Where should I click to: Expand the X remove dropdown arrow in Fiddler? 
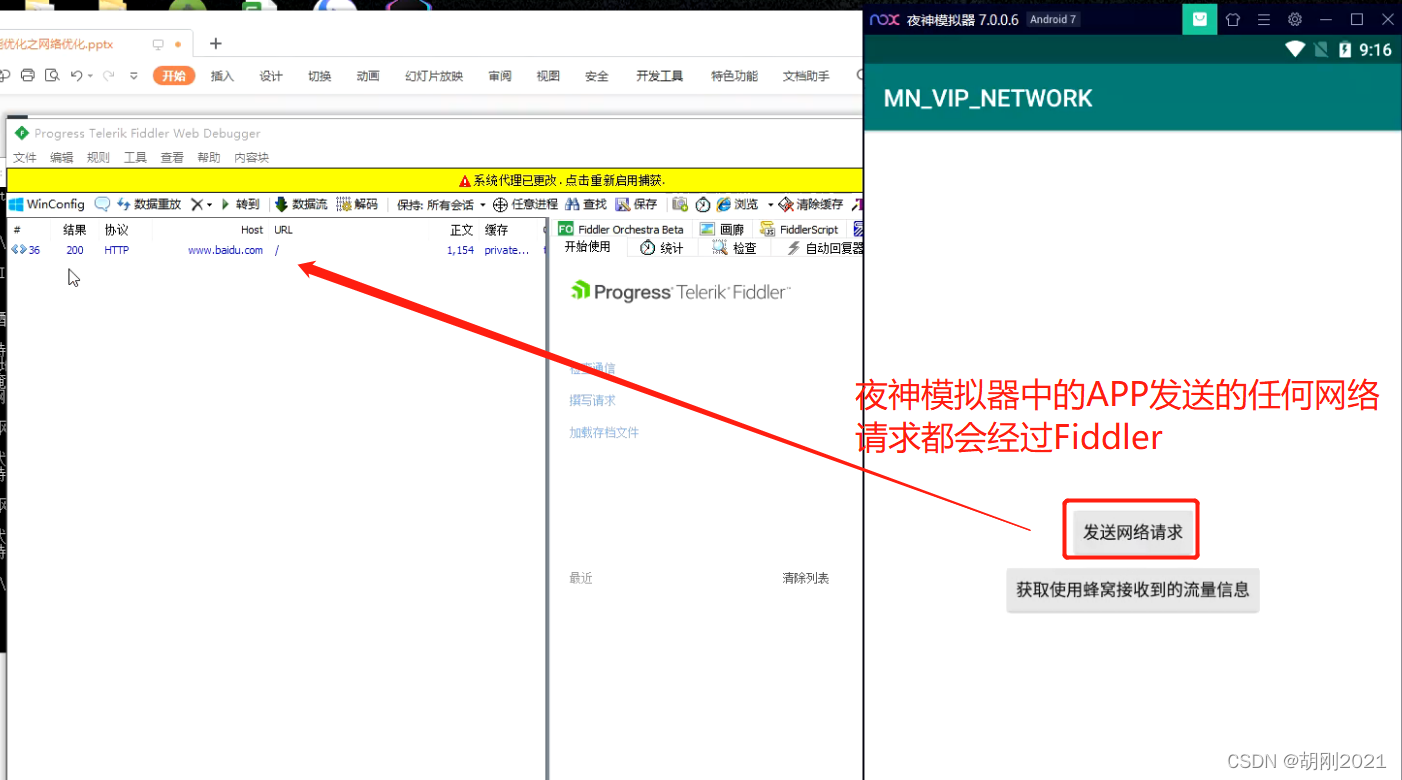click(209, 205)
